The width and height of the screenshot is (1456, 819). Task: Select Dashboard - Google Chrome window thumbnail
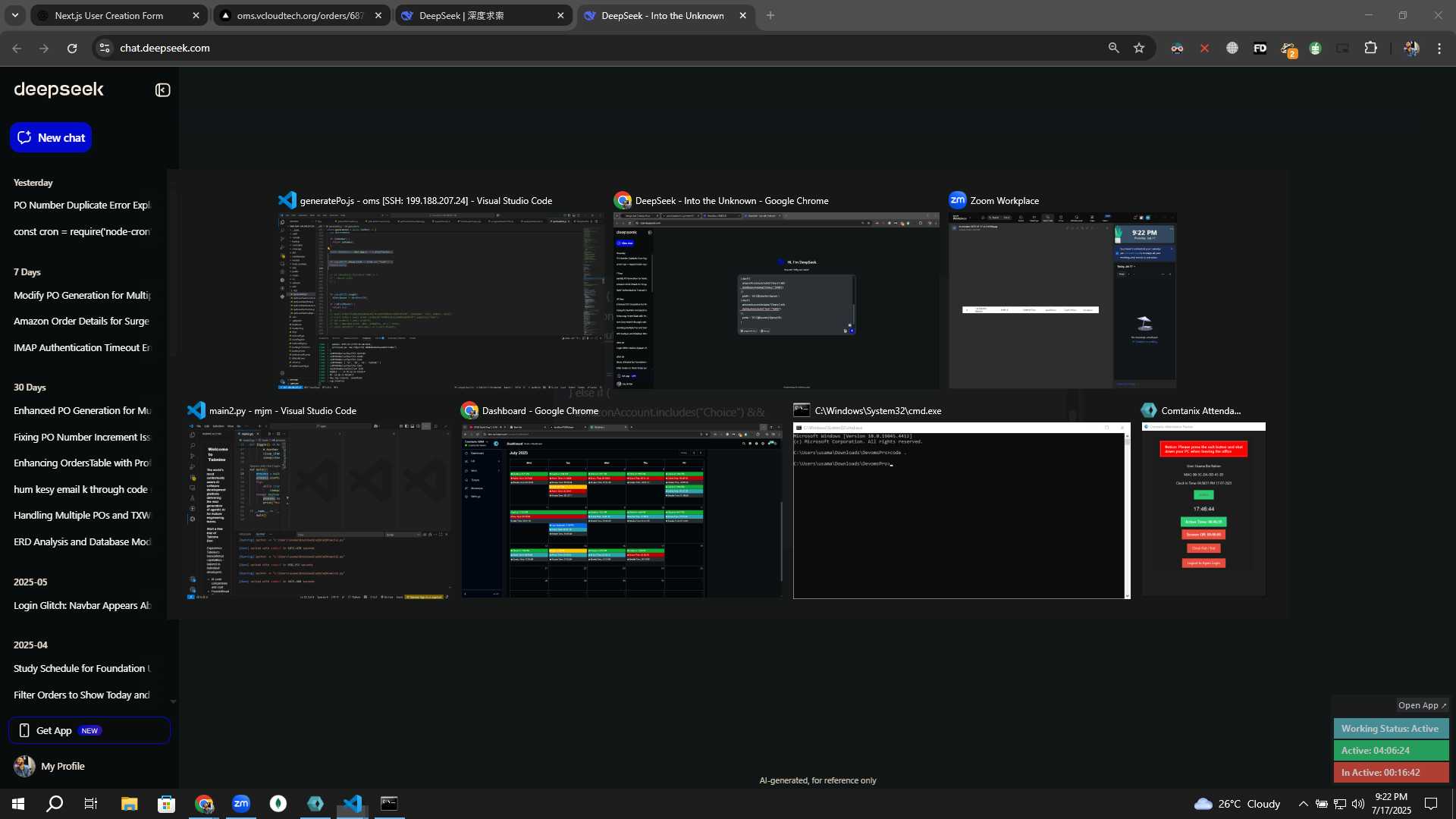pos(621,510)
